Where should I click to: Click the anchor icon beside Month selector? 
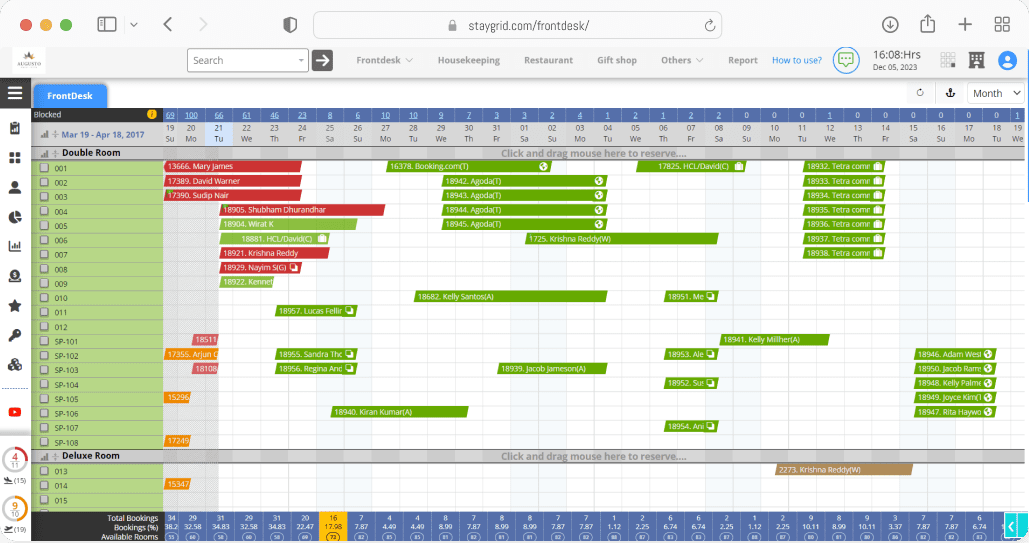[x=950, y=93]
